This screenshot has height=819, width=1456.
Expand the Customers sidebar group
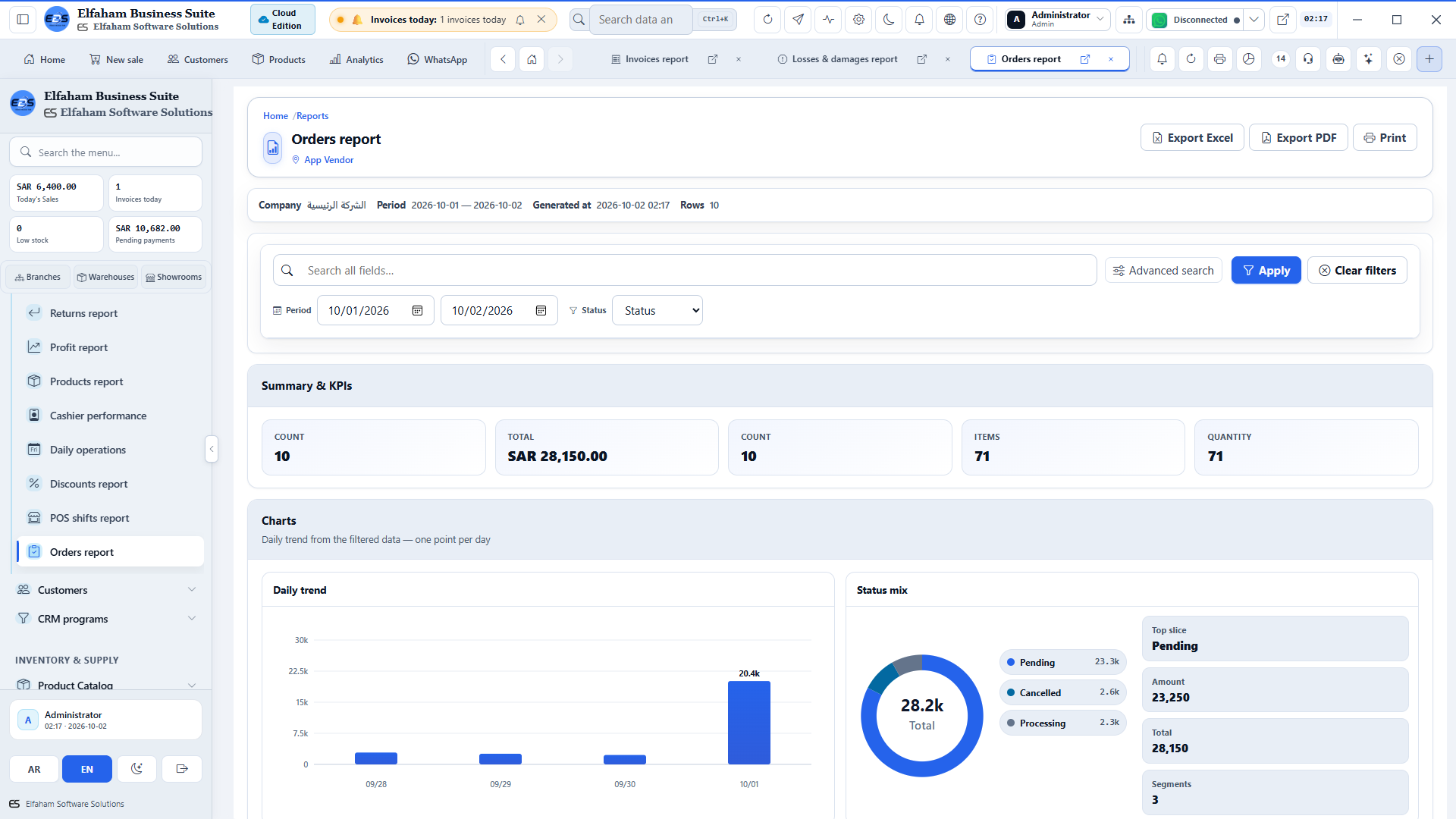pos(106,590)
